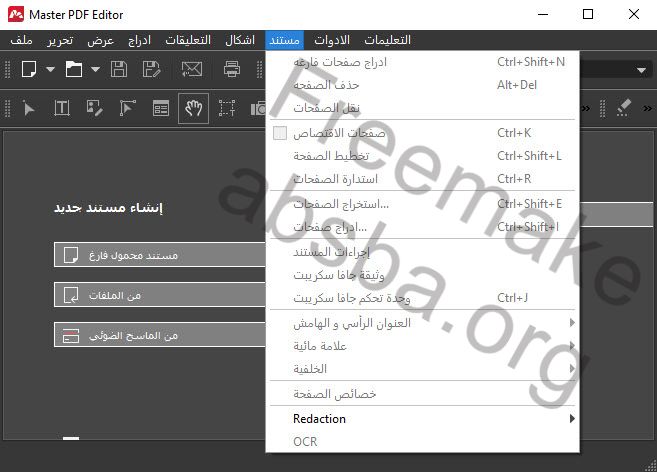Expand الخلفية submenu

(x=422, y=369)
